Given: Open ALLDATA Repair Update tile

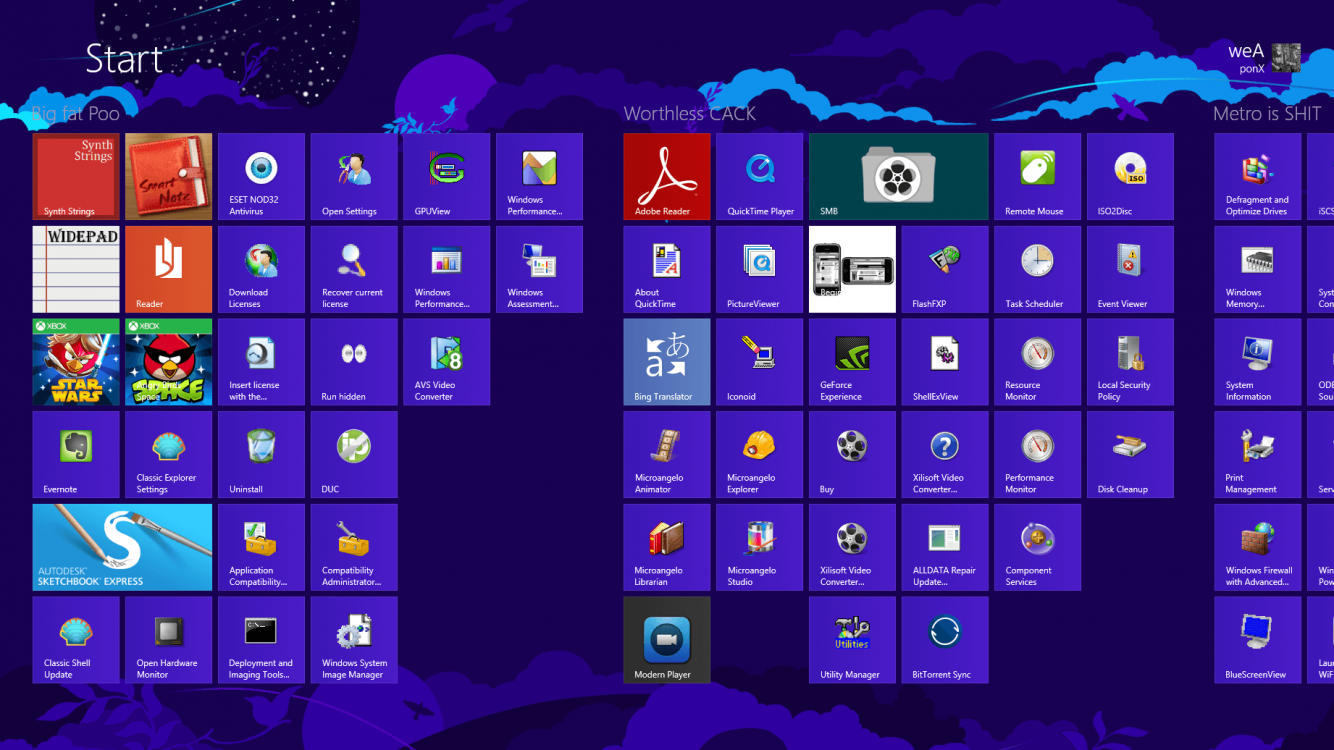Looking at the screenshot, I should [x=944, y=547].
